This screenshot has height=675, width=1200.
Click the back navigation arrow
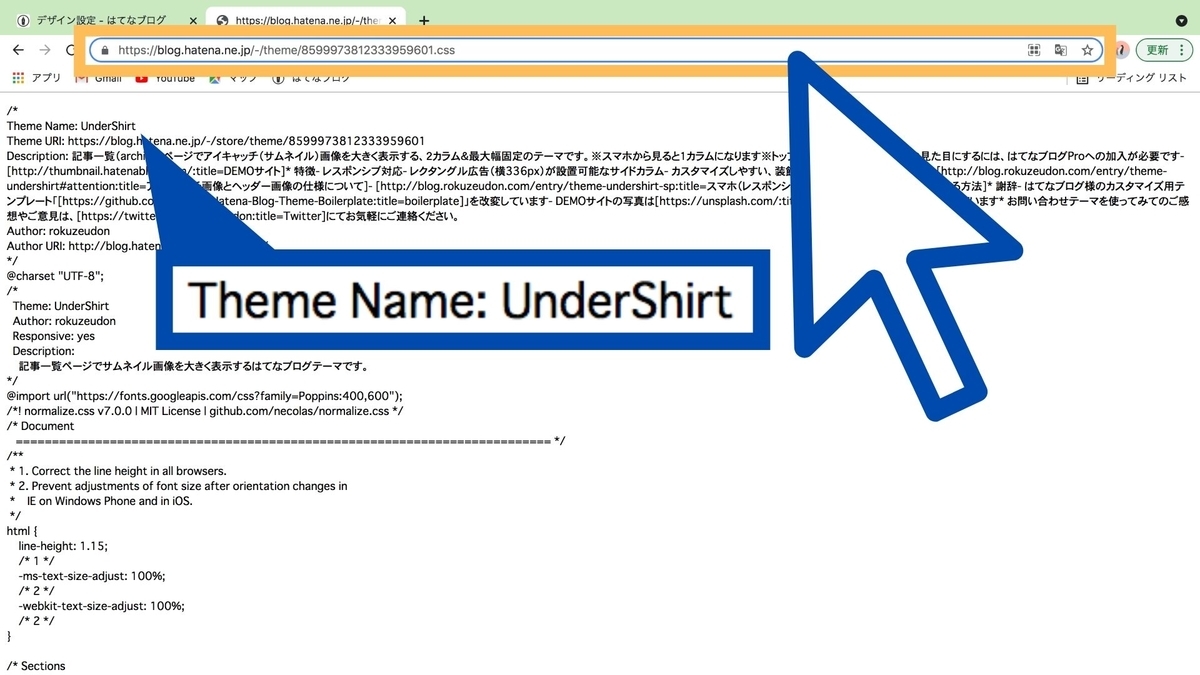coord(17,49)
